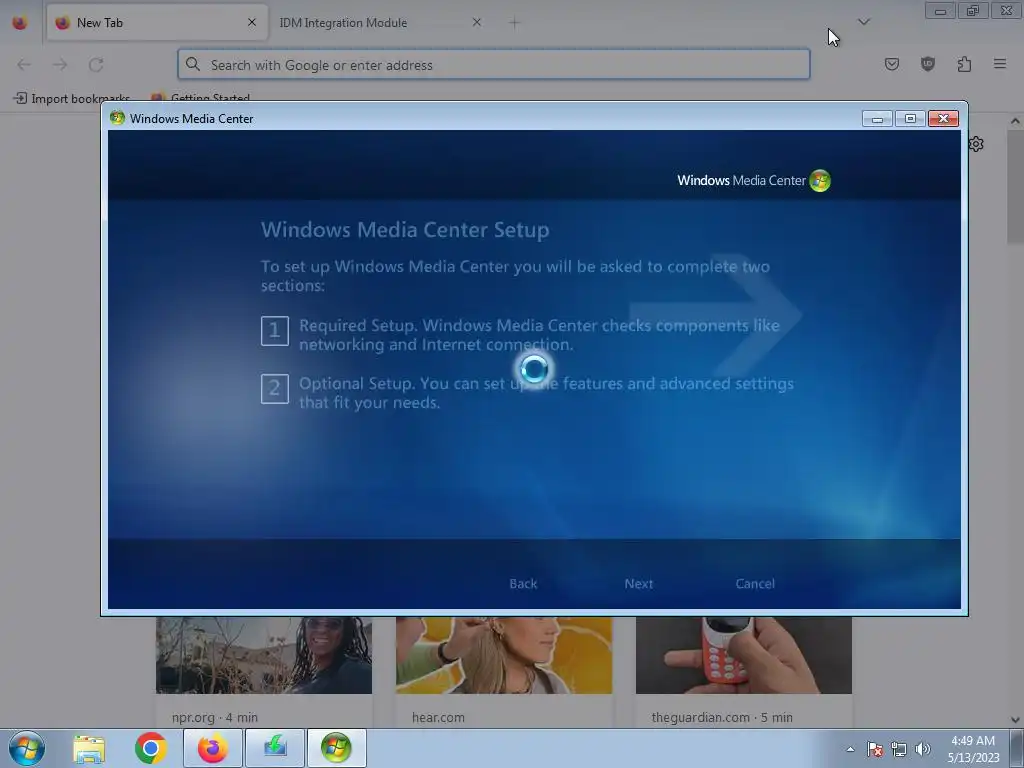1024x768 pixels.
Task: Open Firefox new tab personalize gear
Action: pos(976,144)
